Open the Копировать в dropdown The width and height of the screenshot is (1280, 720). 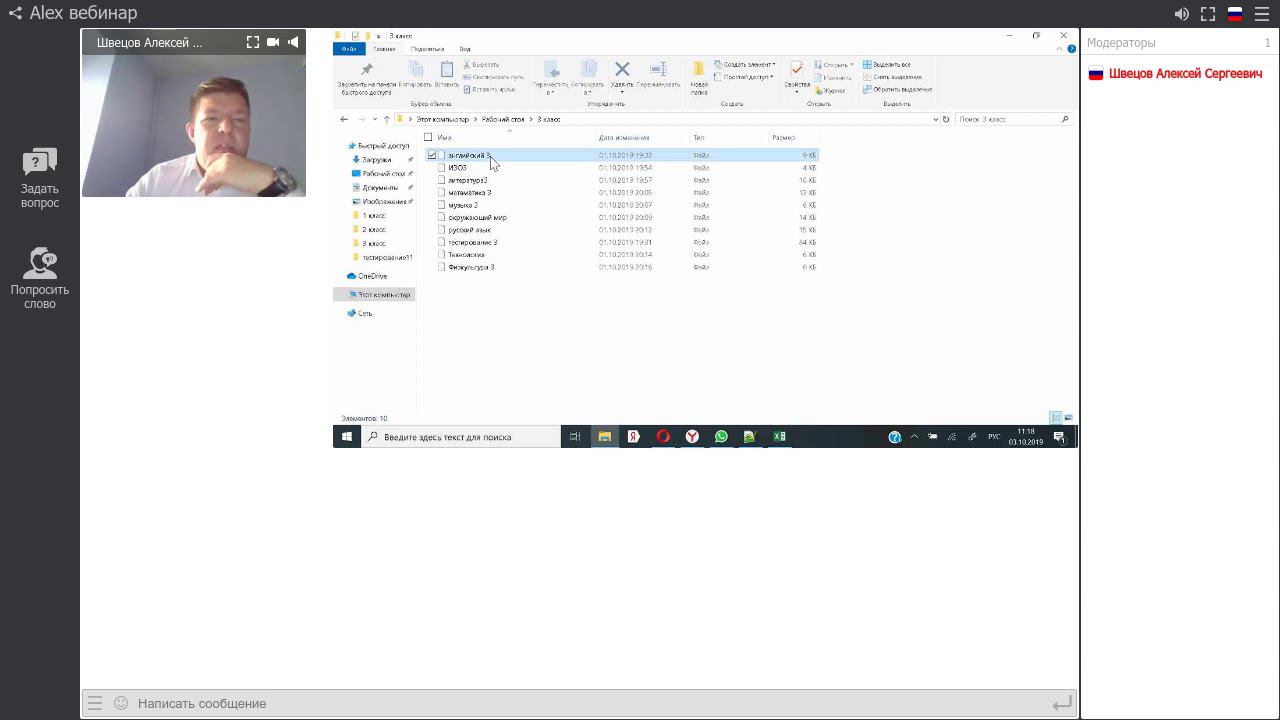tap(588, 77)
